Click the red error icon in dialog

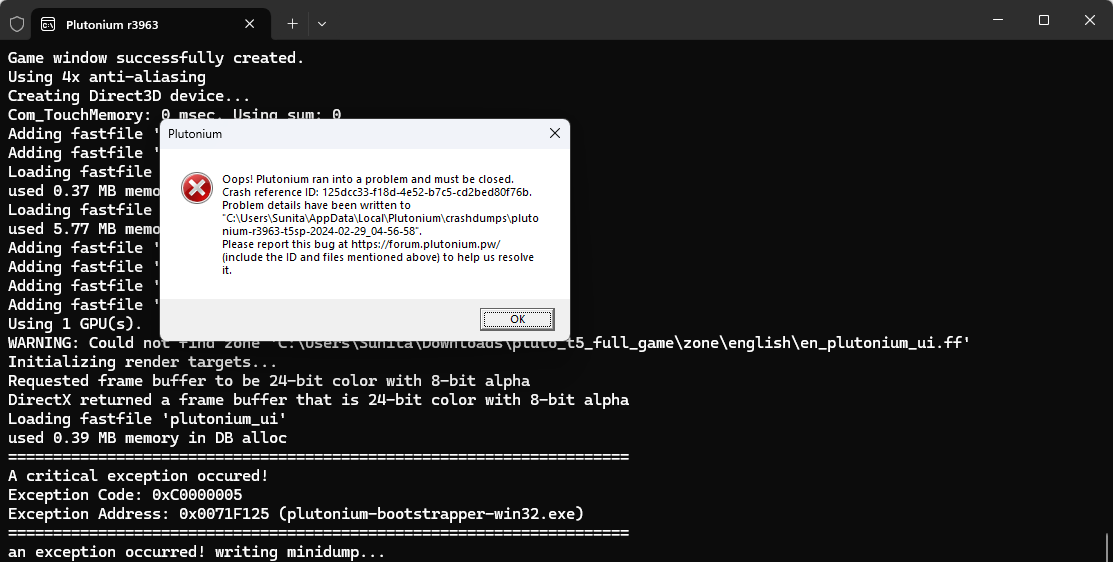pyautogui.click(x=197, y=188)
